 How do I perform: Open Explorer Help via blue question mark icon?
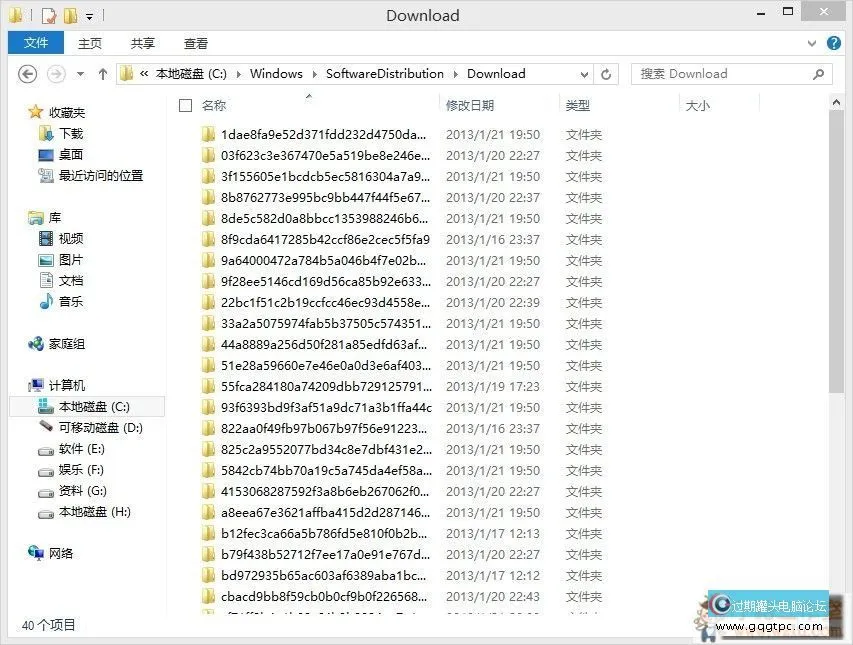tap(834, 43)
